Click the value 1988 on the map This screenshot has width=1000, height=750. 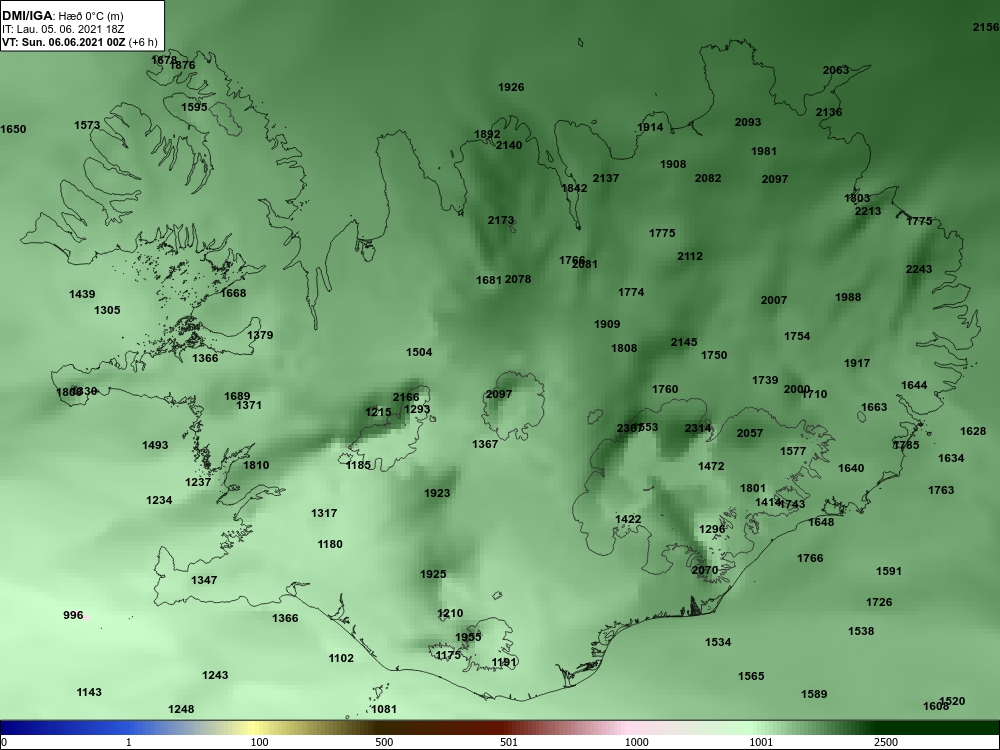tap(848, 297)
